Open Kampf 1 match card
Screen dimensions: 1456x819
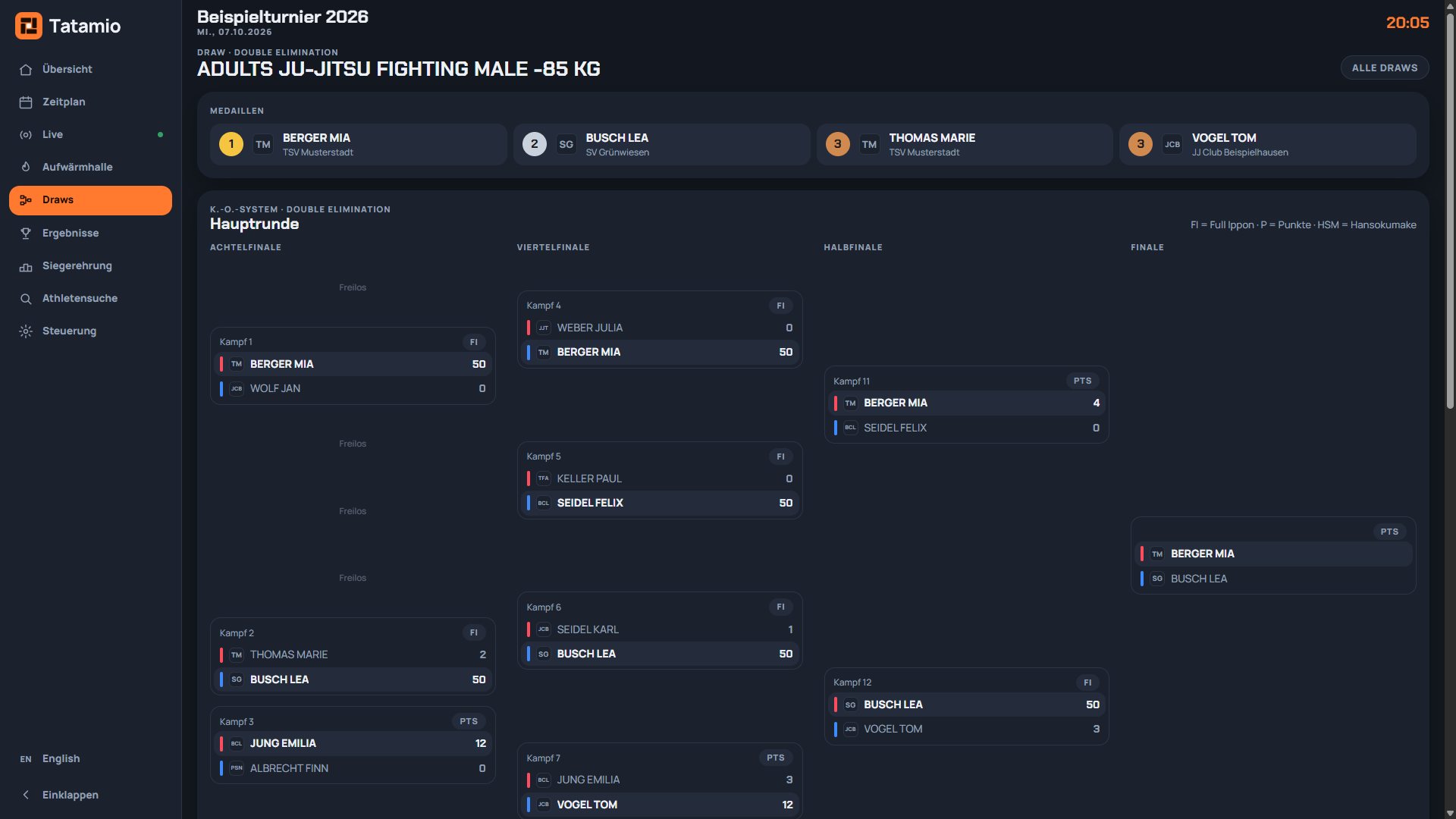coord(353,366)
